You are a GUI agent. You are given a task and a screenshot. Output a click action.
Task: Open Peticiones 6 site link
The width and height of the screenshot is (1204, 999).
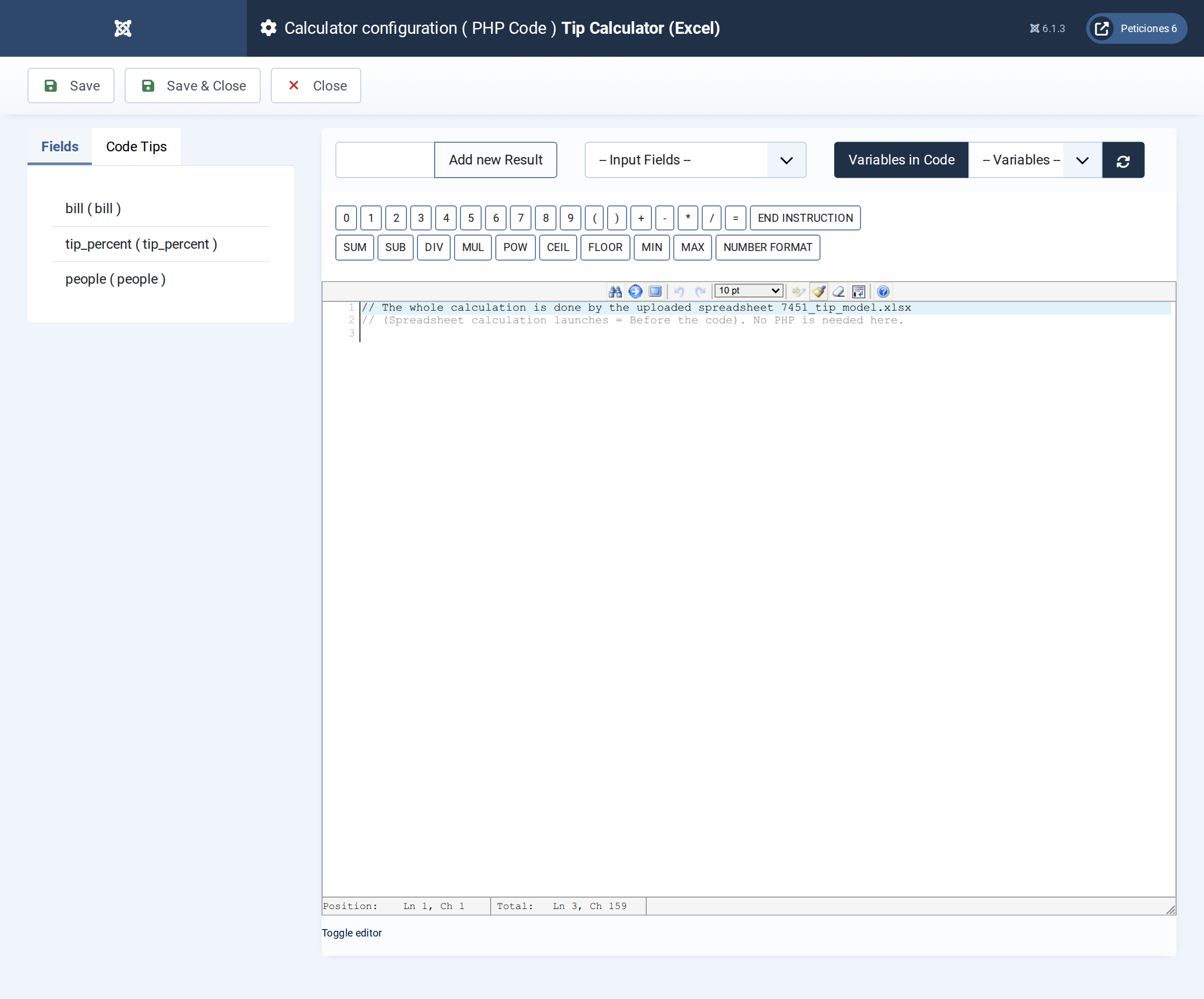(1136, 28)
